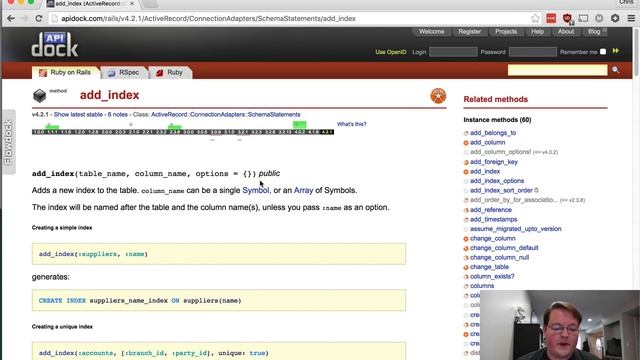
Task: Open assume_migrated_upto_version method
Action: [x=516, y=229]
